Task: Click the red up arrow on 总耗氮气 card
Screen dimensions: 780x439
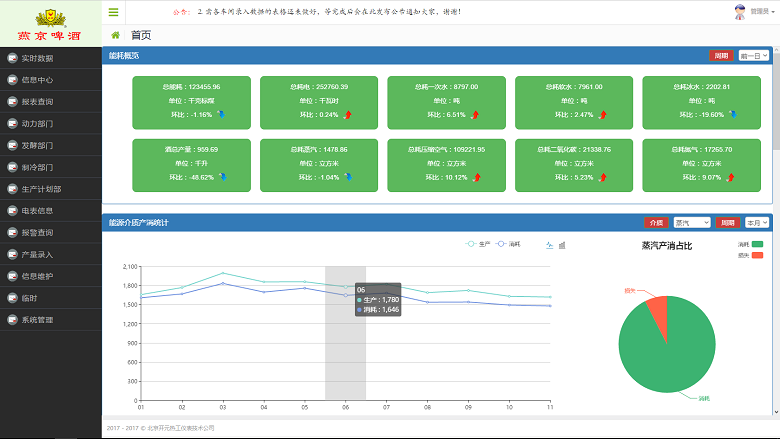Action: 730,177
